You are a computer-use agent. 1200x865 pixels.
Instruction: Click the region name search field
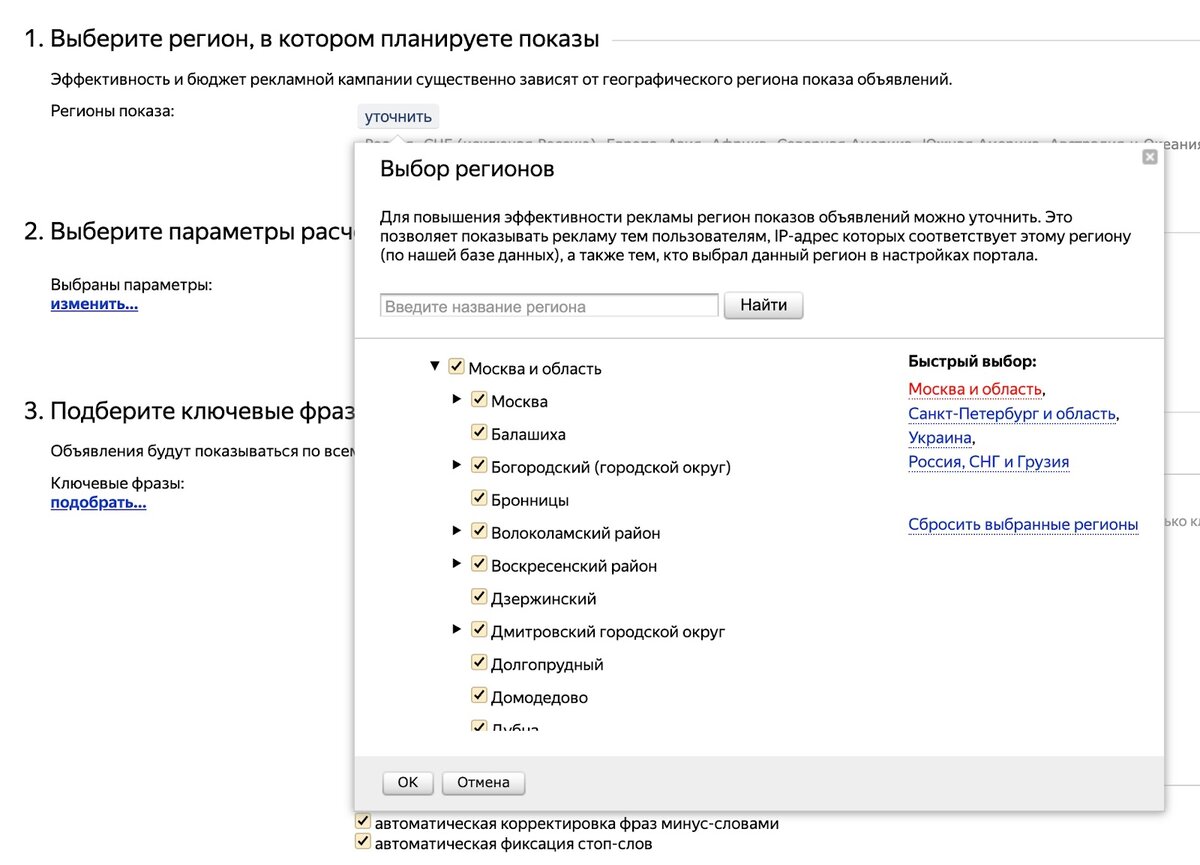click(x=549, y=306)
